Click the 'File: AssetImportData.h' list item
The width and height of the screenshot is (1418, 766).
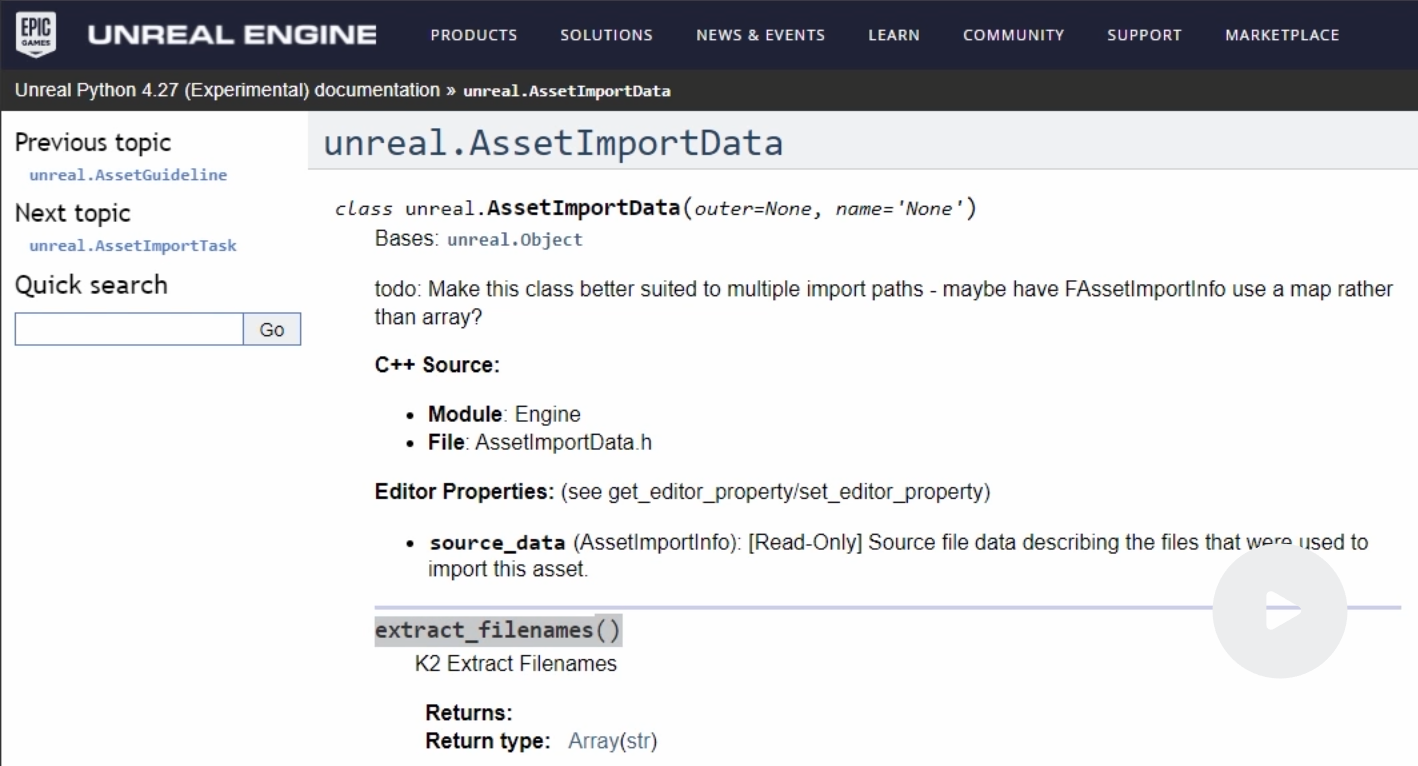[540, 441]
